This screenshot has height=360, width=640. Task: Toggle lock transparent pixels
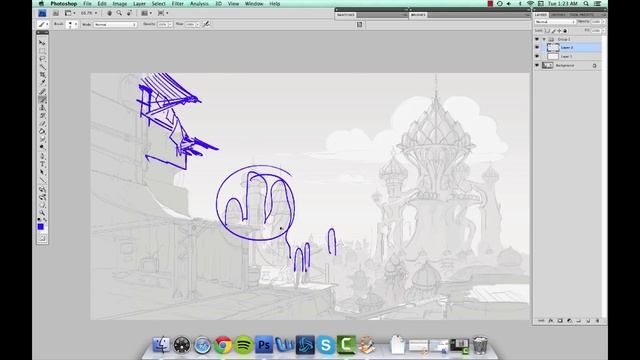[547, 31]
